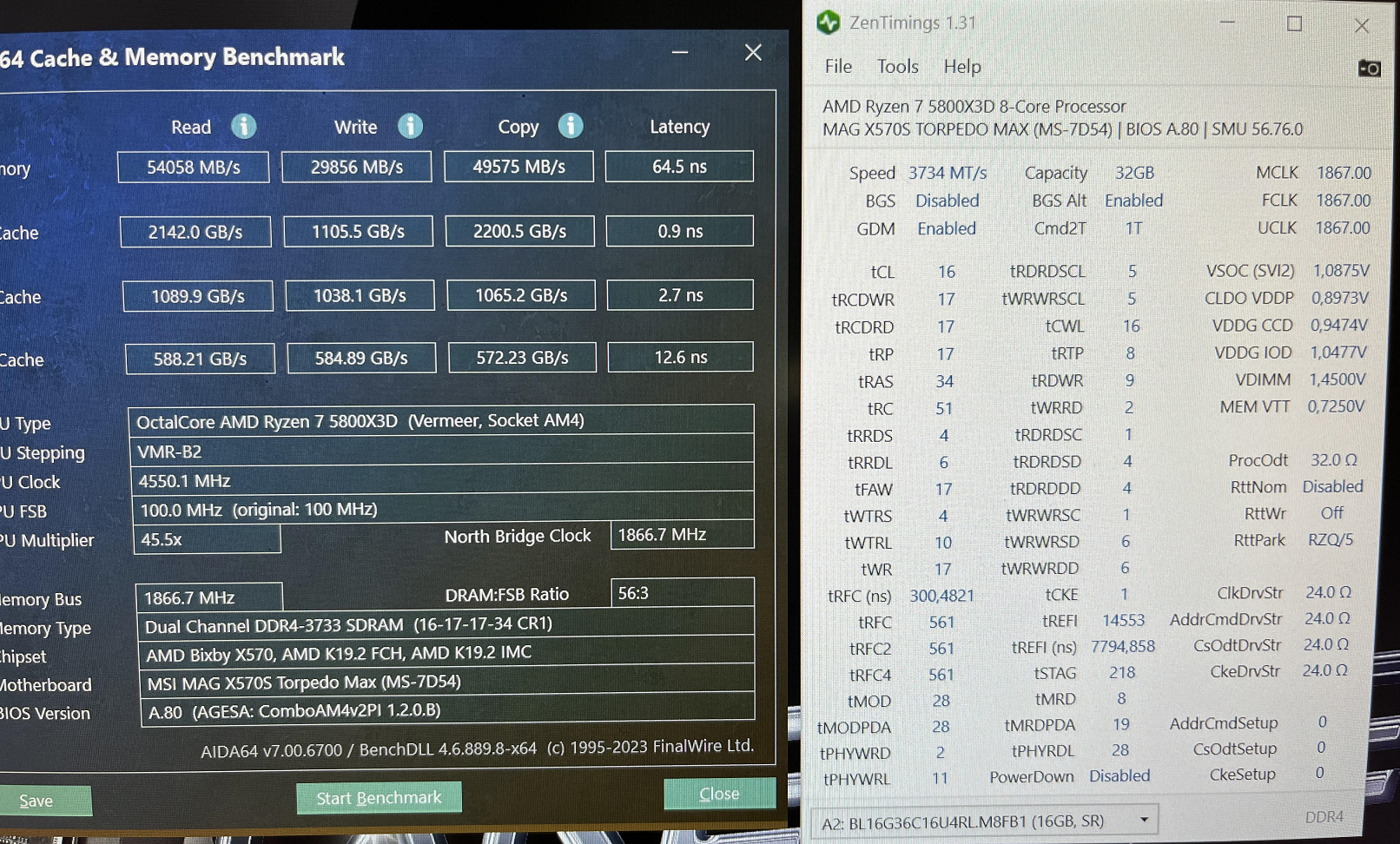Click the GDM value Enabled

[947, 228]
